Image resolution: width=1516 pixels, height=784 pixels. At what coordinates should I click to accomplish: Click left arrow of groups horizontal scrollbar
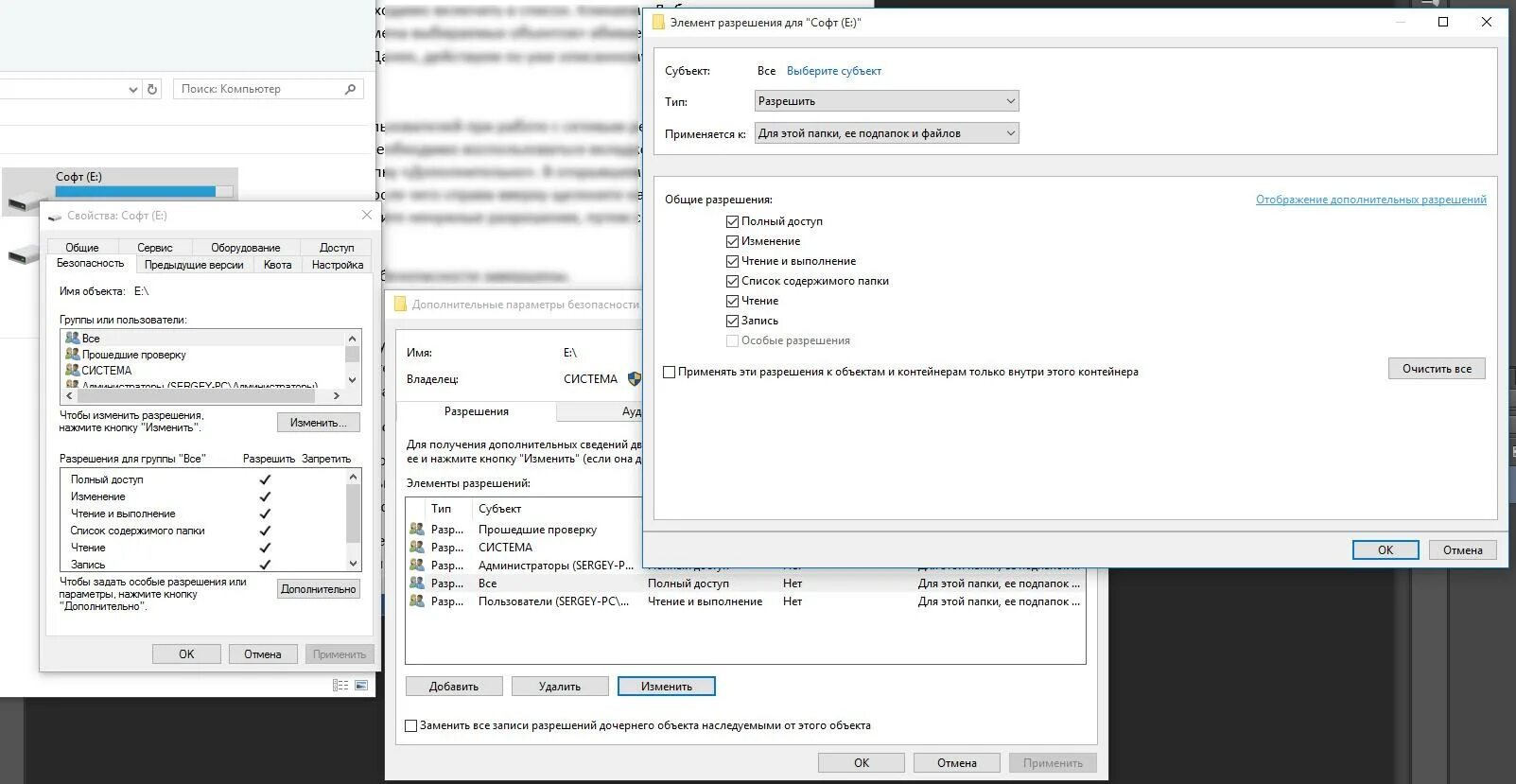69,395
